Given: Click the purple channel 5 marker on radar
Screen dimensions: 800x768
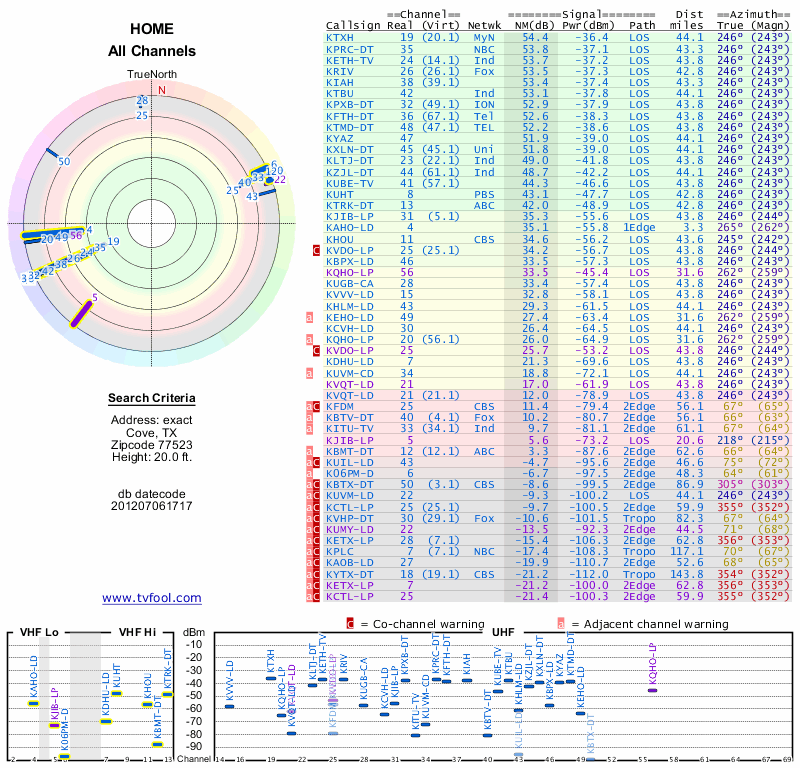Looking at the screenshot, I should click(81, 314).
